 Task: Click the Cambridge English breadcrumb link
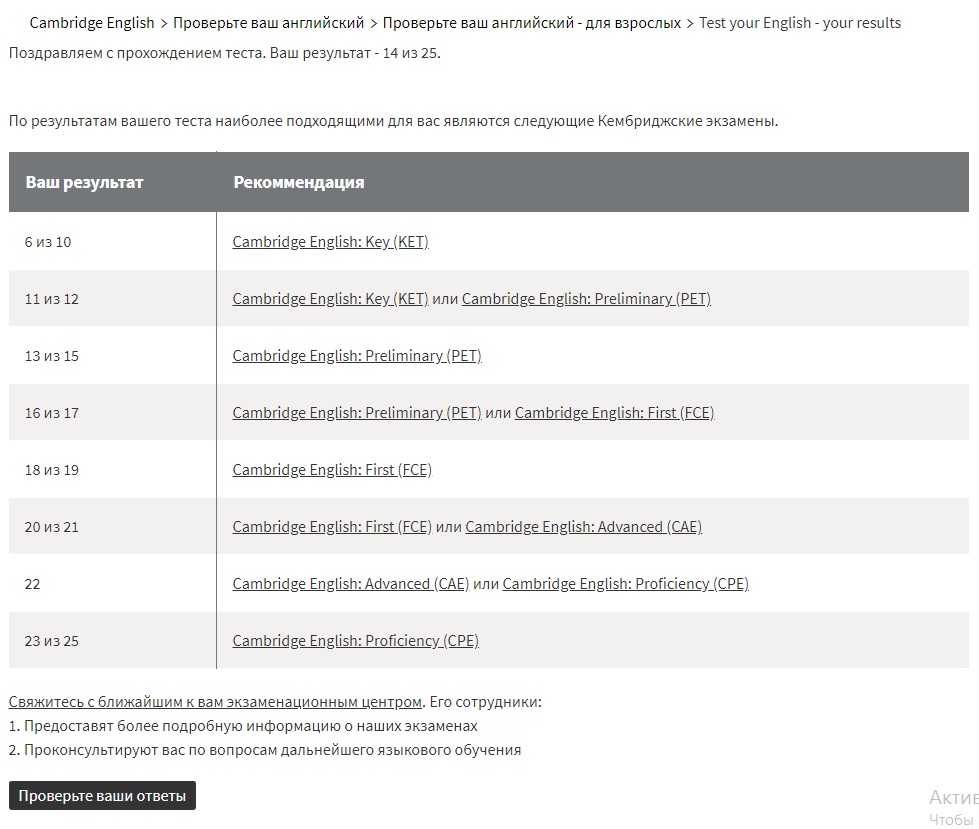point(92,23)
